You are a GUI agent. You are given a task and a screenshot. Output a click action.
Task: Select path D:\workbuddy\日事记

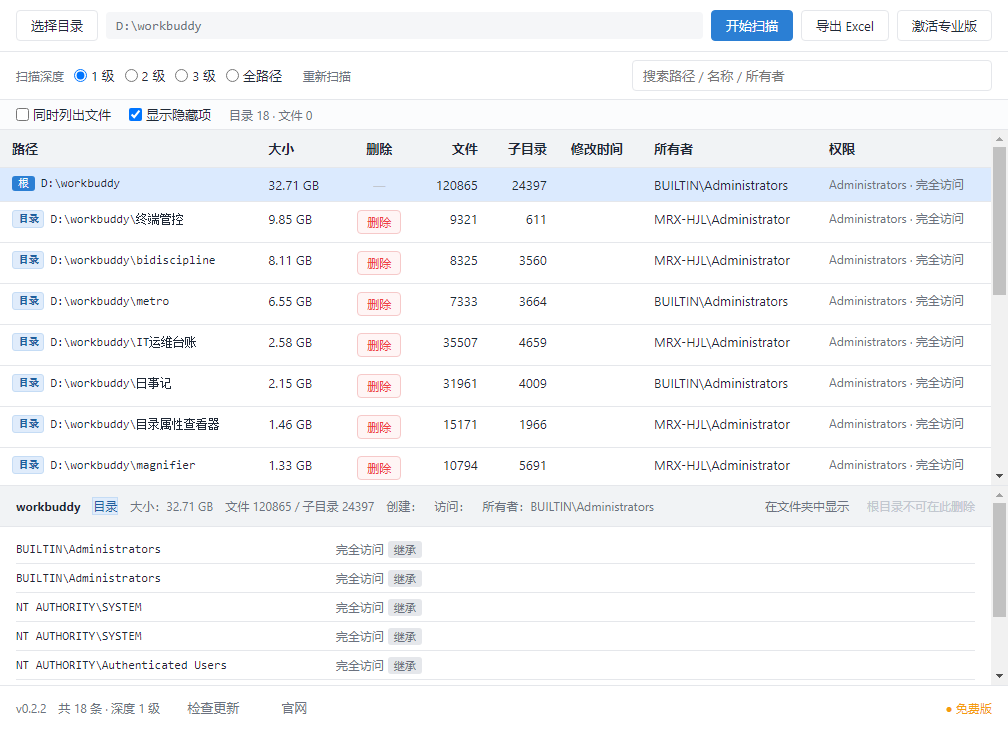[111, 383]
